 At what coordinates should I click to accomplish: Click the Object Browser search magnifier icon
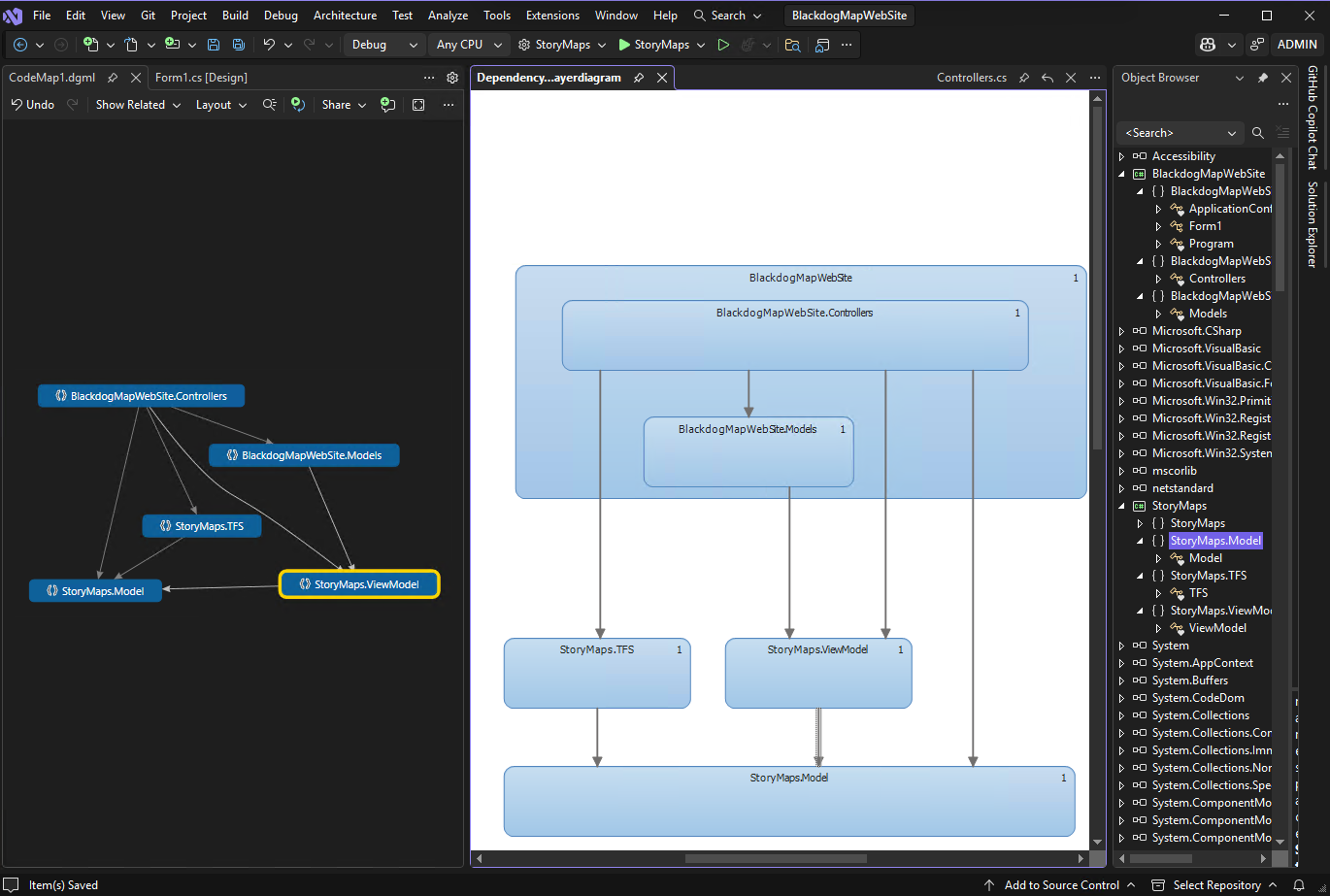point(1258,133)
